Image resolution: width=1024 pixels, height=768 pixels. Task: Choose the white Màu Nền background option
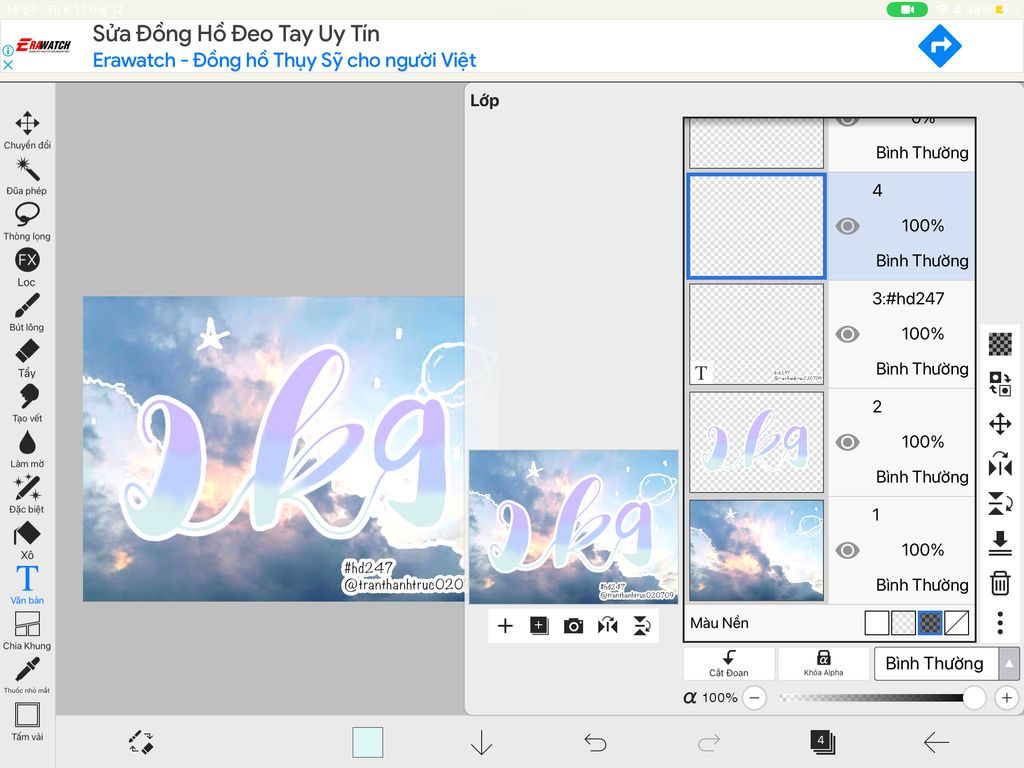tap(876, 623)
